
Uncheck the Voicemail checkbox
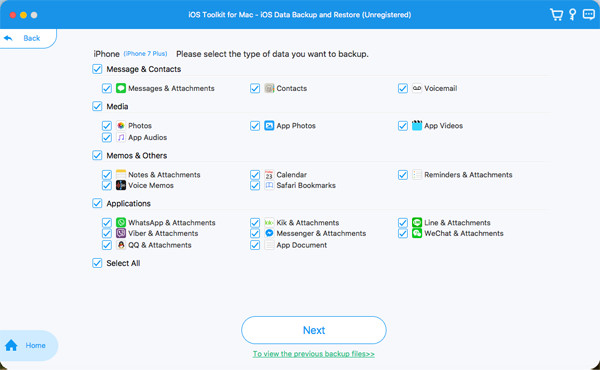pyautogui.click(x=403, y=88)
